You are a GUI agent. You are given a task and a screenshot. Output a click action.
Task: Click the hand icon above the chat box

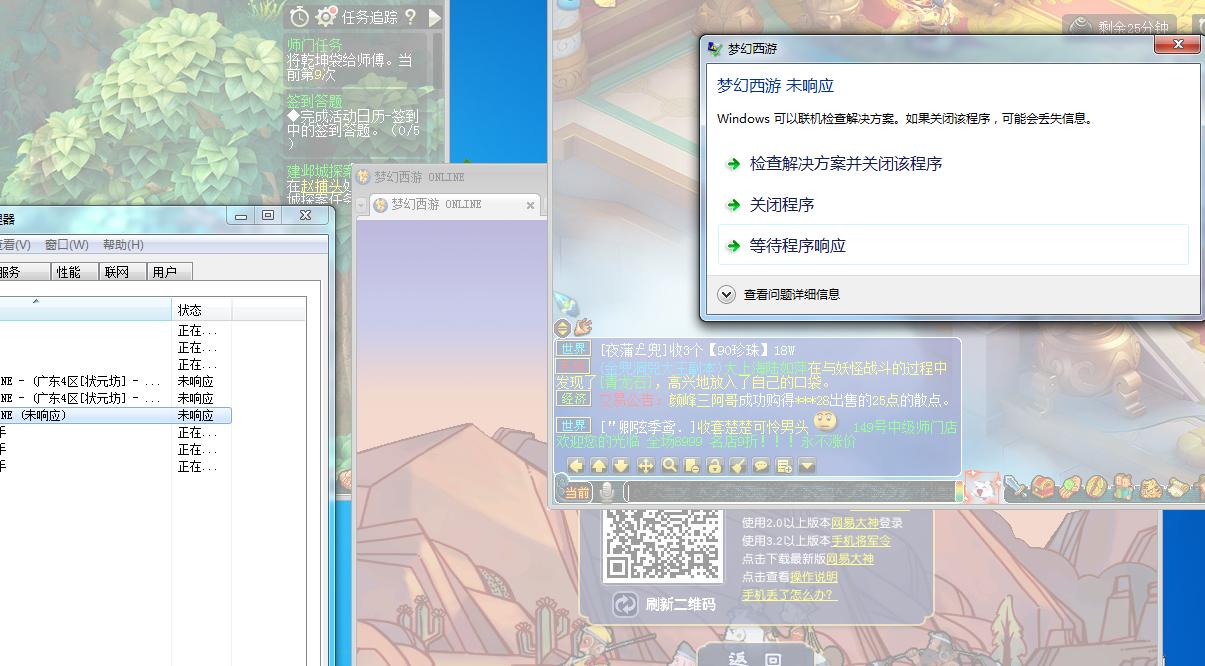(x=582, y=327)
